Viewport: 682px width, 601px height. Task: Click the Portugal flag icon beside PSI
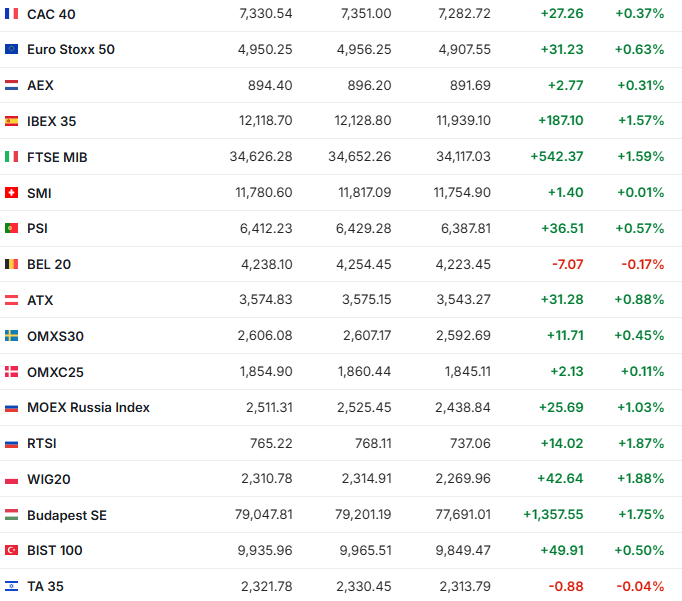[x=11, y=228]
